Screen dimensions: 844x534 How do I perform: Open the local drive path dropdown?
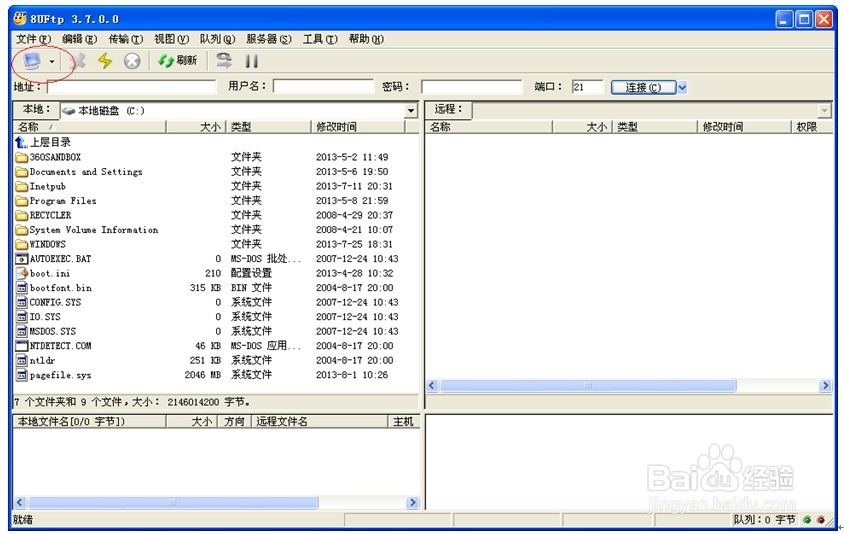click(x=411, y=111)
